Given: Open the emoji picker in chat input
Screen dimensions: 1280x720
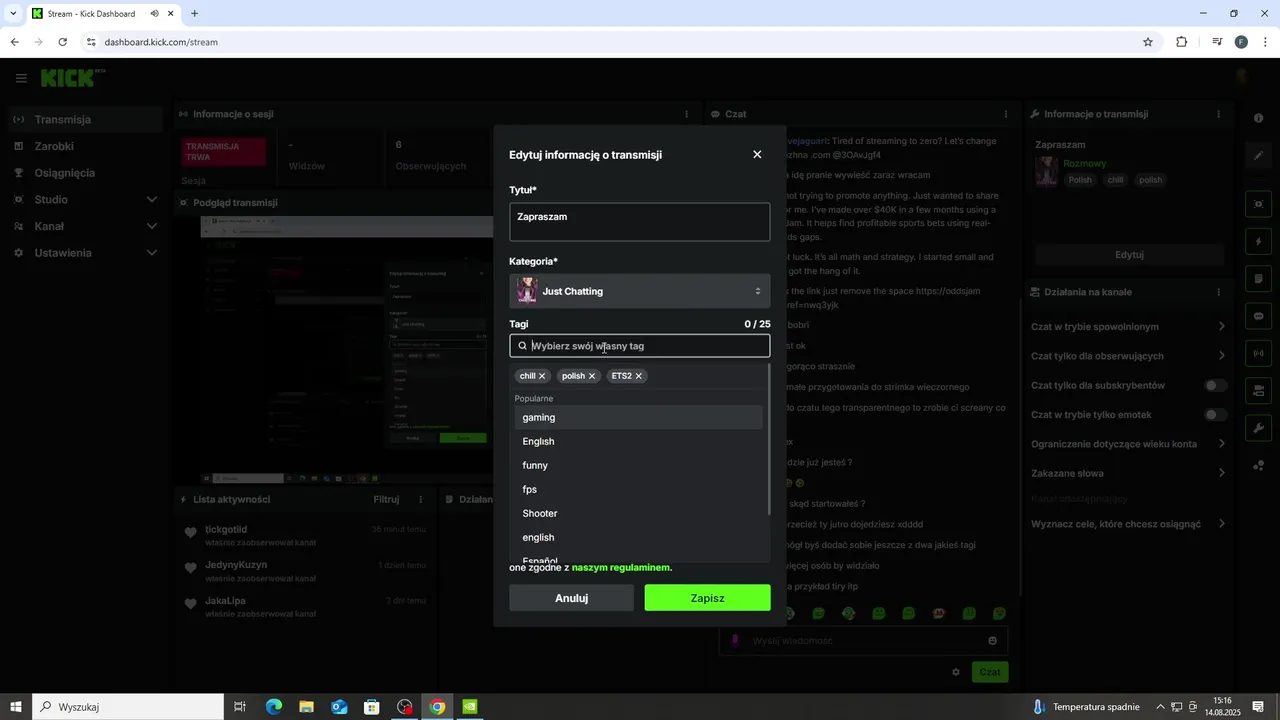Looking at the screenshot, I should pos(992,641).
